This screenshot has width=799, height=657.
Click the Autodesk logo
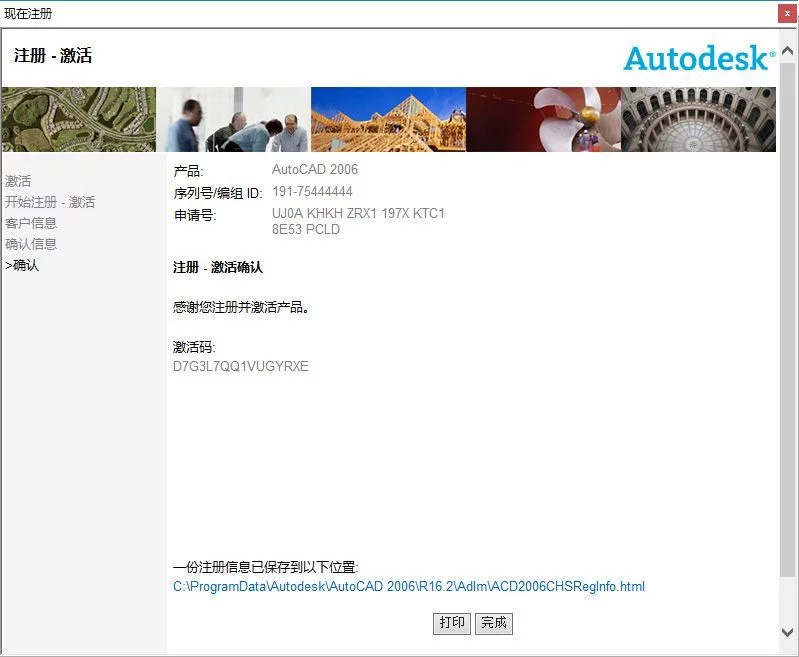tap(700, 58)
